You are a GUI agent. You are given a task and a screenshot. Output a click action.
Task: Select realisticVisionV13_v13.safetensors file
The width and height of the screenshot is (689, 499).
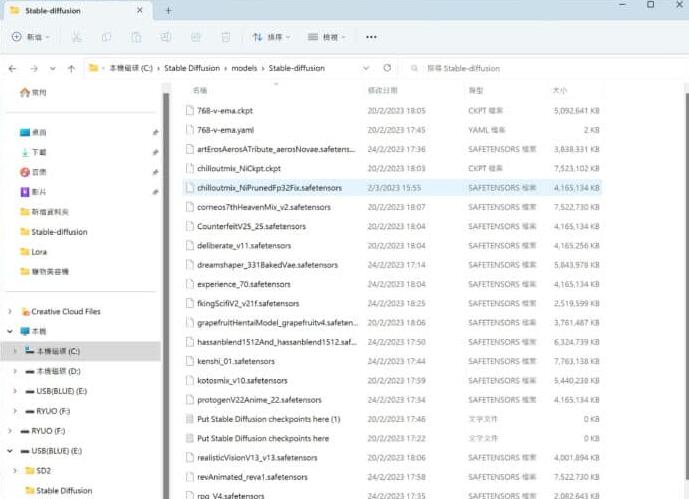pos(392,458)
